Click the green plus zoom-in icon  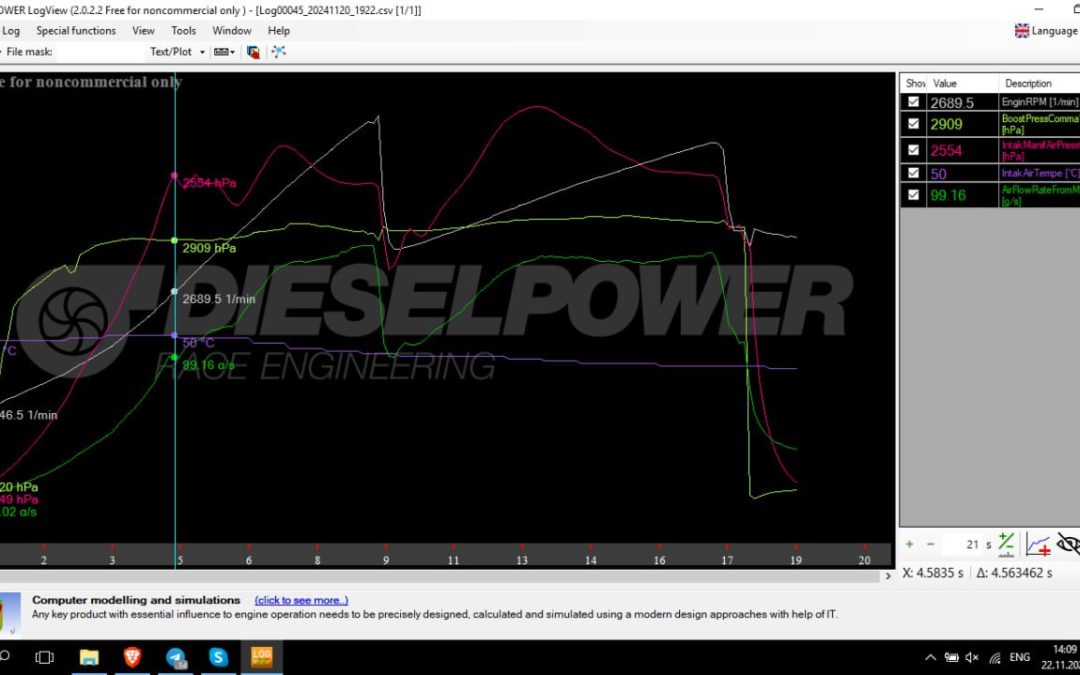[909, 544]
